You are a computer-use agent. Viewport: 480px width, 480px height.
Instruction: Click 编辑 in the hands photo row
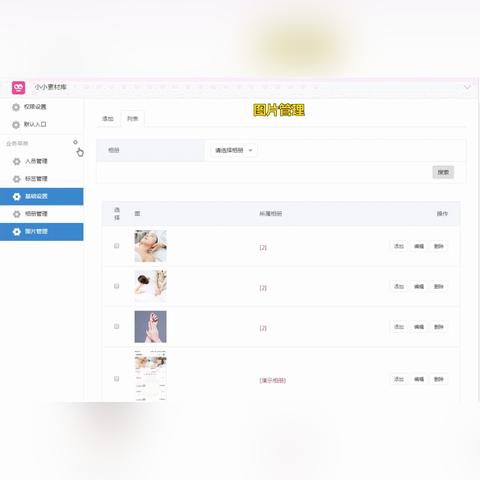pyautogui.click(x=419, y=327)
